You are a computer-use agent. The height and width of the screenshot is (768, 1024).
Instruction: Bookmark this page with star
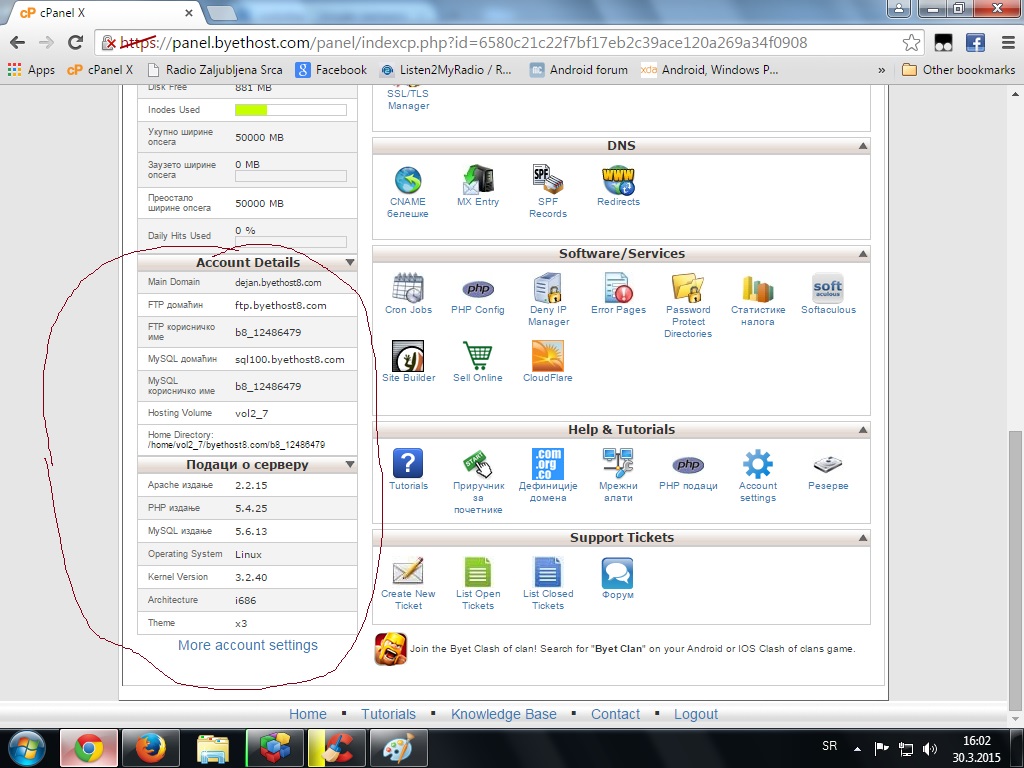(911, 43)
